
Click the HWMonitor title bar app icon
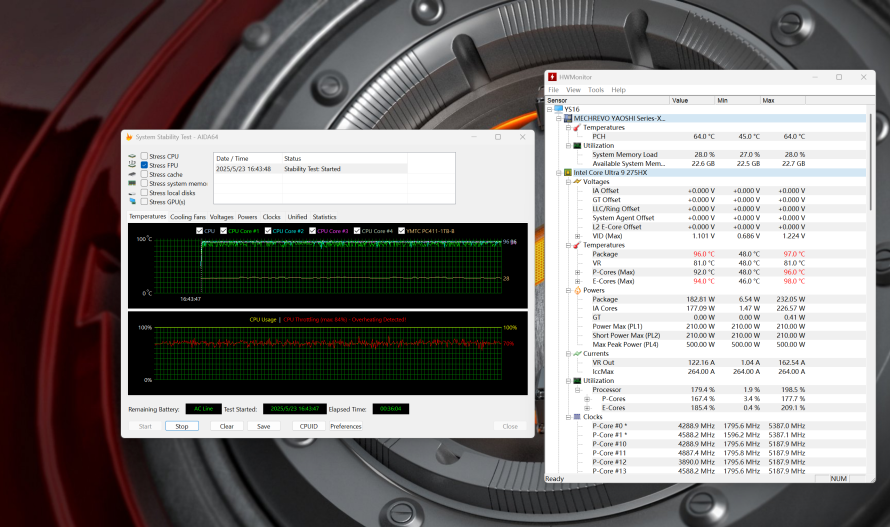click(x=552, y=77)
